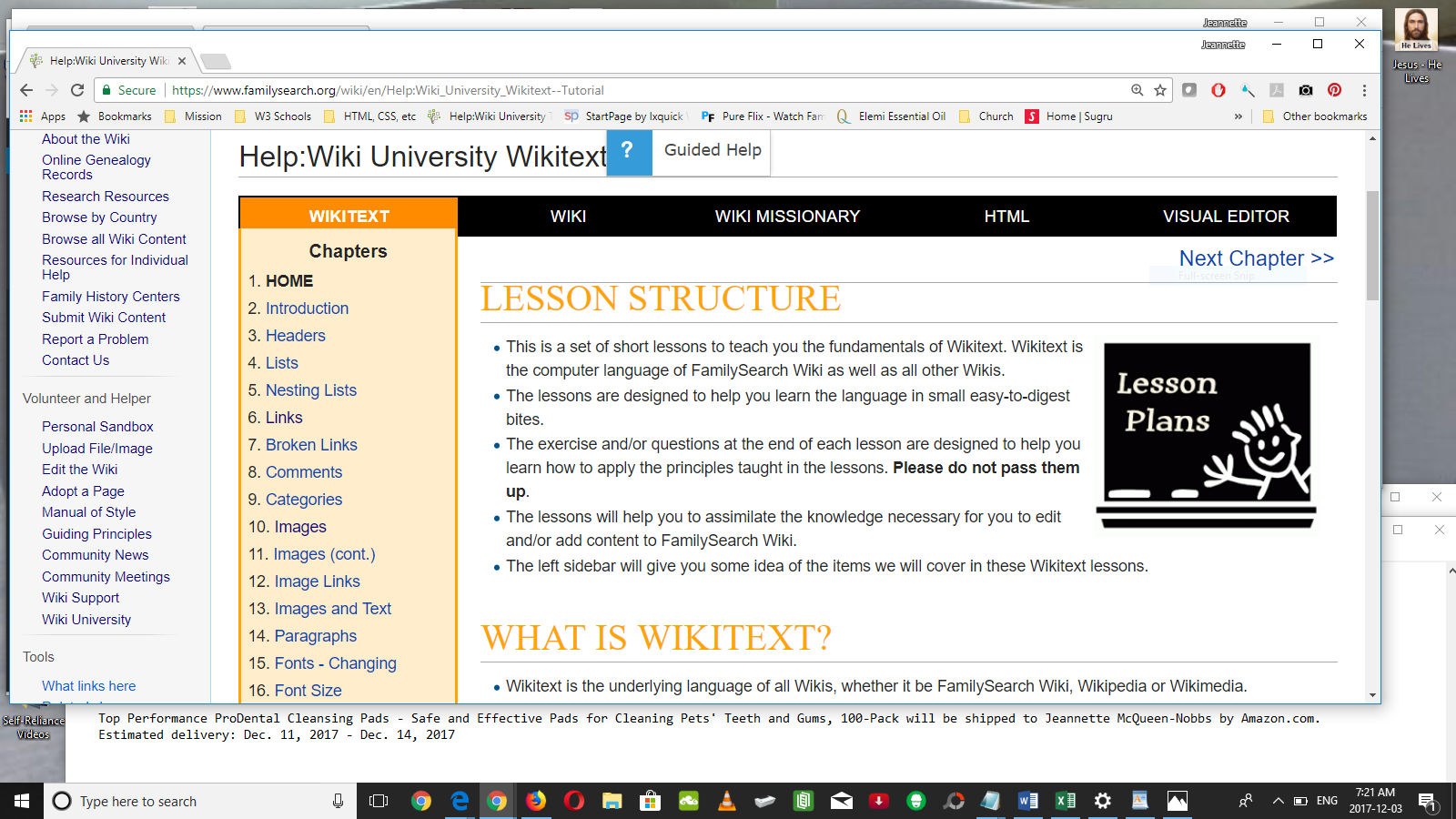Click the camera screenshot extension icon
1456x819 pixels.
pyautogui.click(x=1306, y=90)
